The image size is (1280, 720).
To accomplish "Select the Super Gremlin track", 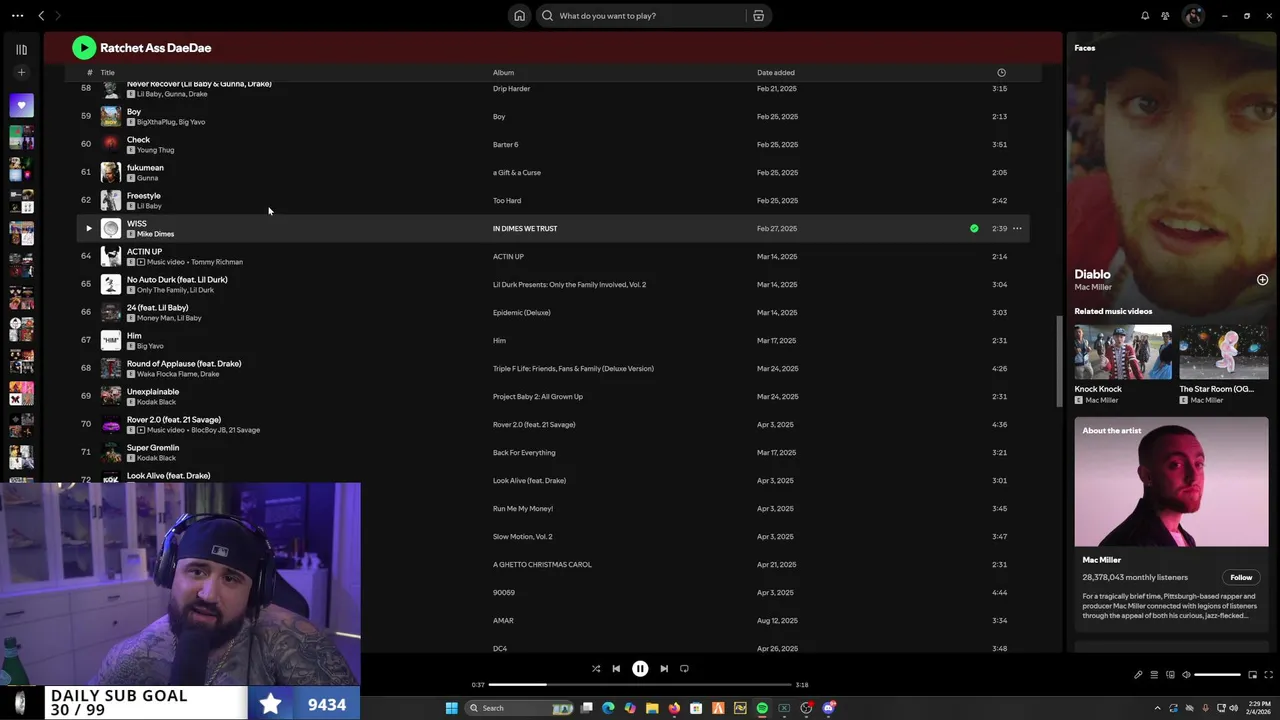I will [x=153, y=448].
